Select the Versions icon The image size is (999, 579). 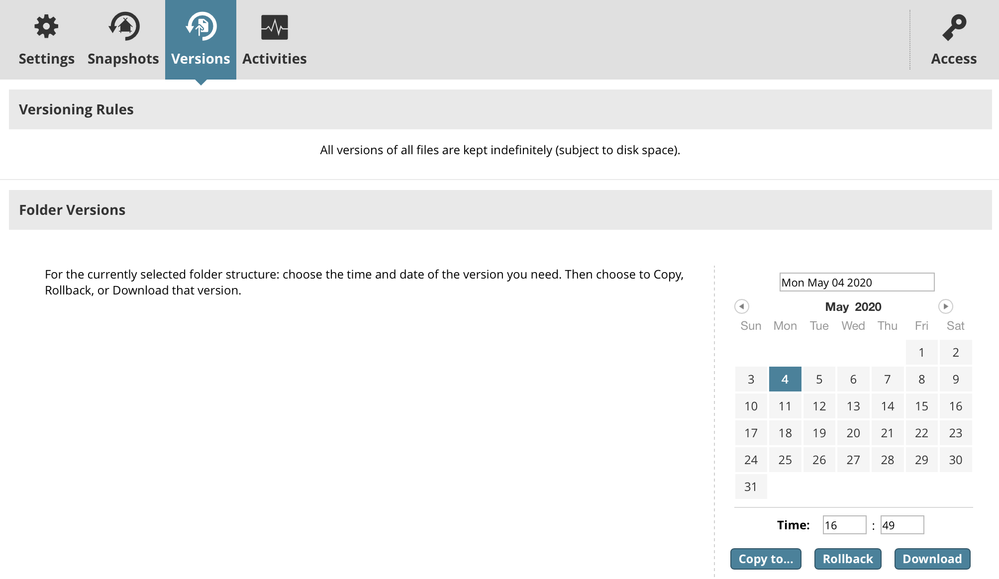(201, 27)
